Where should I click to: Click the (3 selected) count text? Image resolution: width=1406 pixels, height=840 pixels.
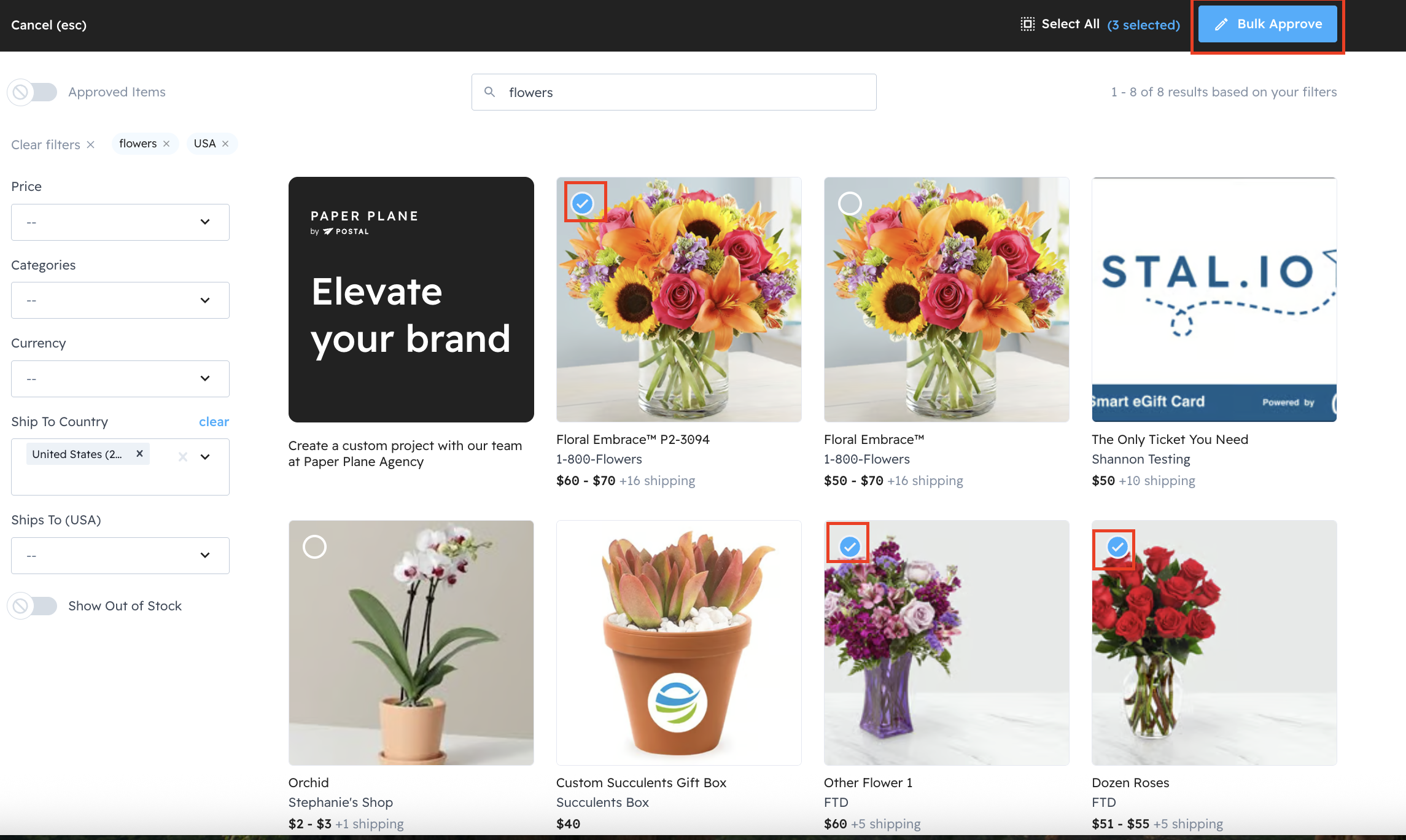coord(1144,25)
